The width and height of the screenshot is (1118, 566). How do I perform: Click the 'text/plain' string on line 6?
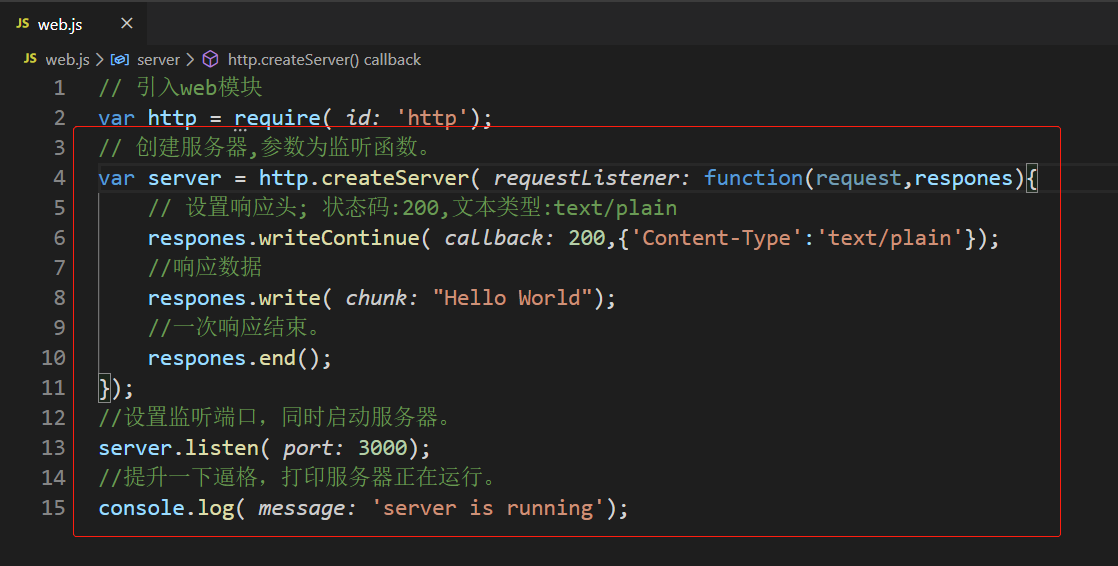tap(890, 237)
